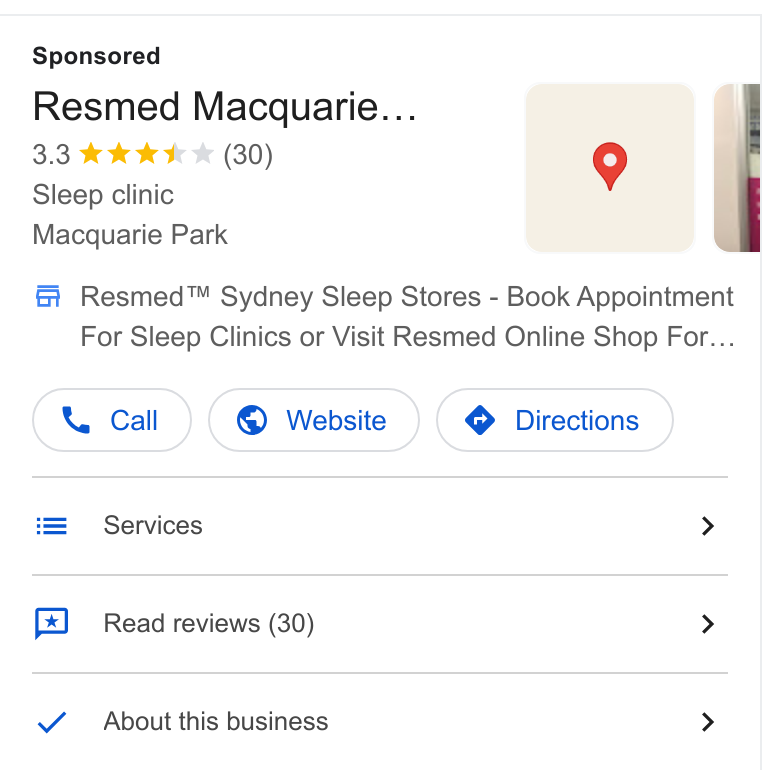This screenshot has width=776, height=770.
Task: Click the blue storefront icon
Action: click(x=48, y=296)
